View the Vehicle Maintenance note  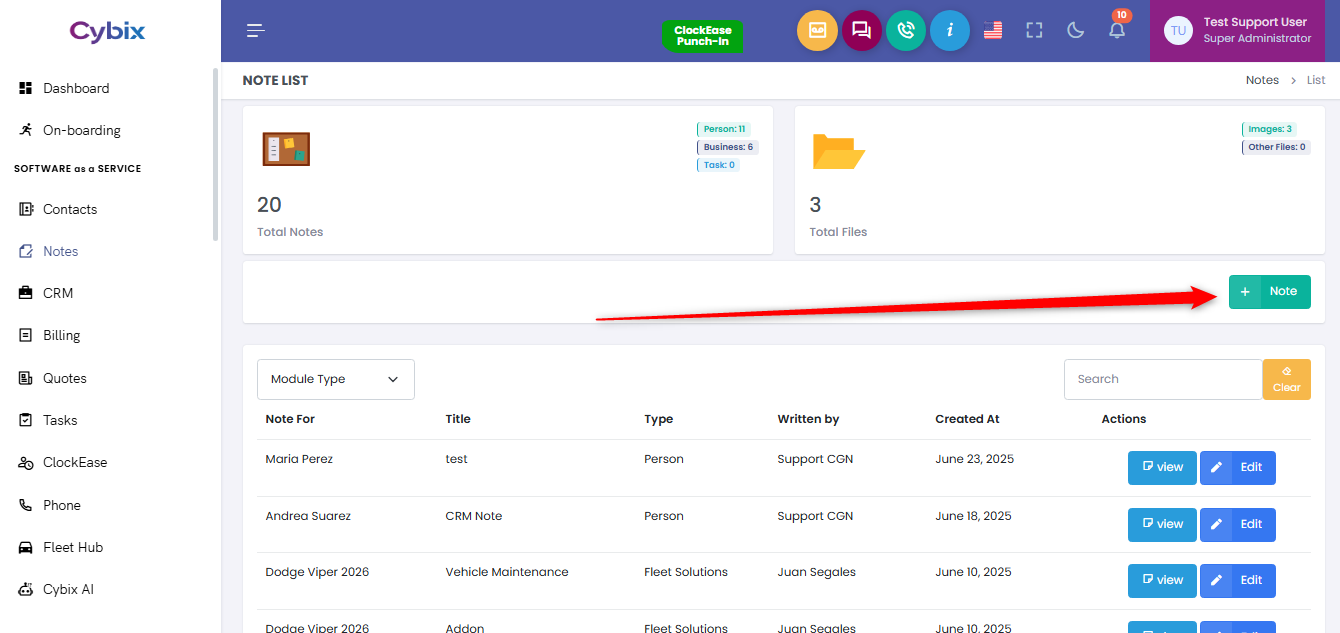coord(1162,580)
